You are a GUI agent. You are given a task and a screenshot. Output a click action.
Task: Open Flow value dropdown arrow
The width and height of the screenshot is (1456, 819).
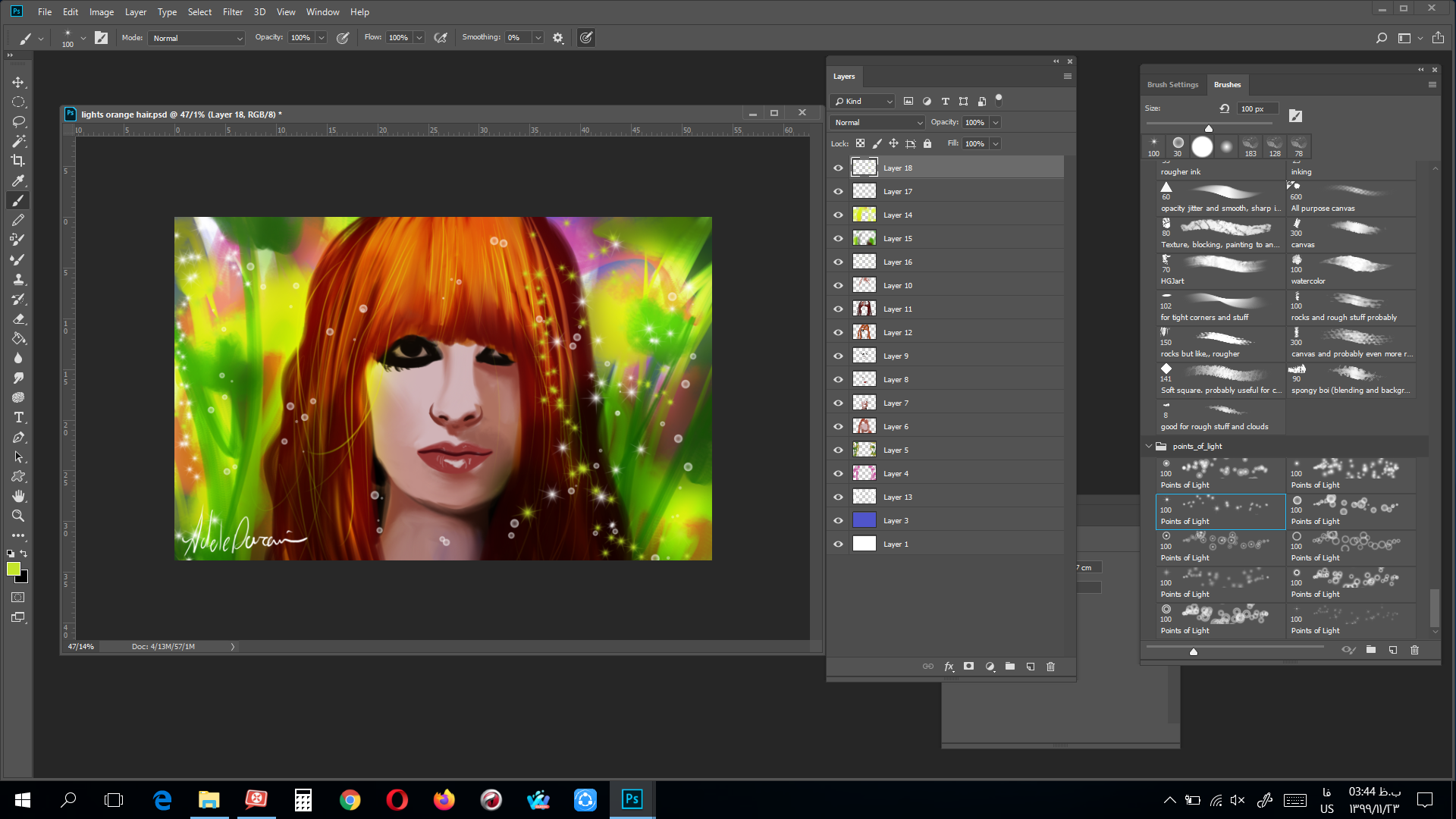pyautogui.click(x=419, y=38)
